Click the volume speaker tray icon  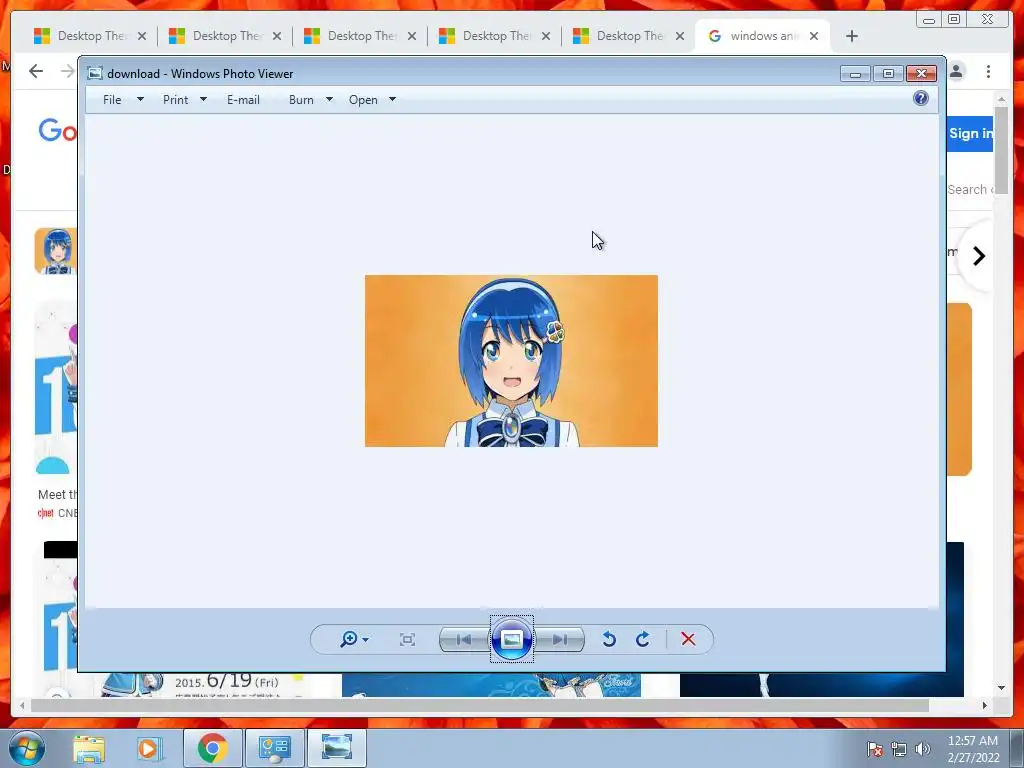tap(923, 749)
